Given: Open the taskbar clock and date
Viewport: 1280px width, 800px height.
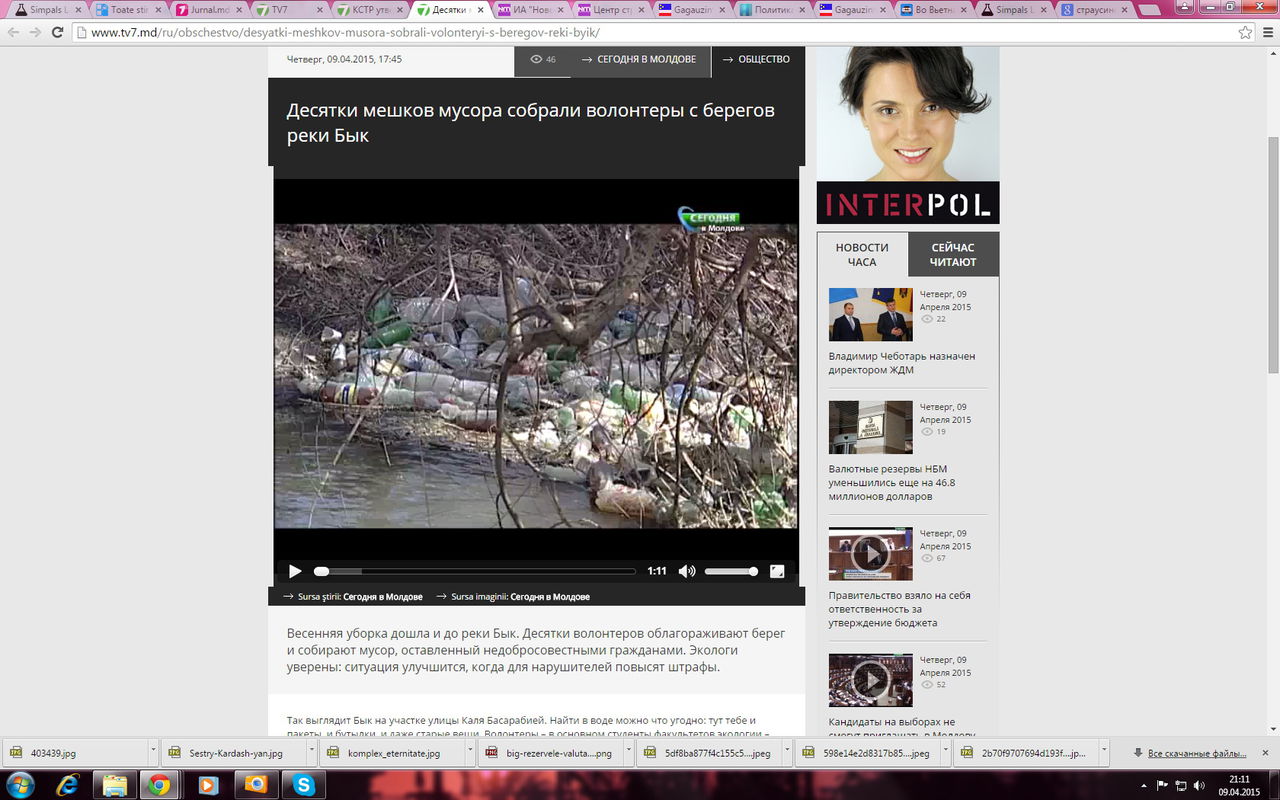Looking at the screenshot, I should (x=1240, y=785).
